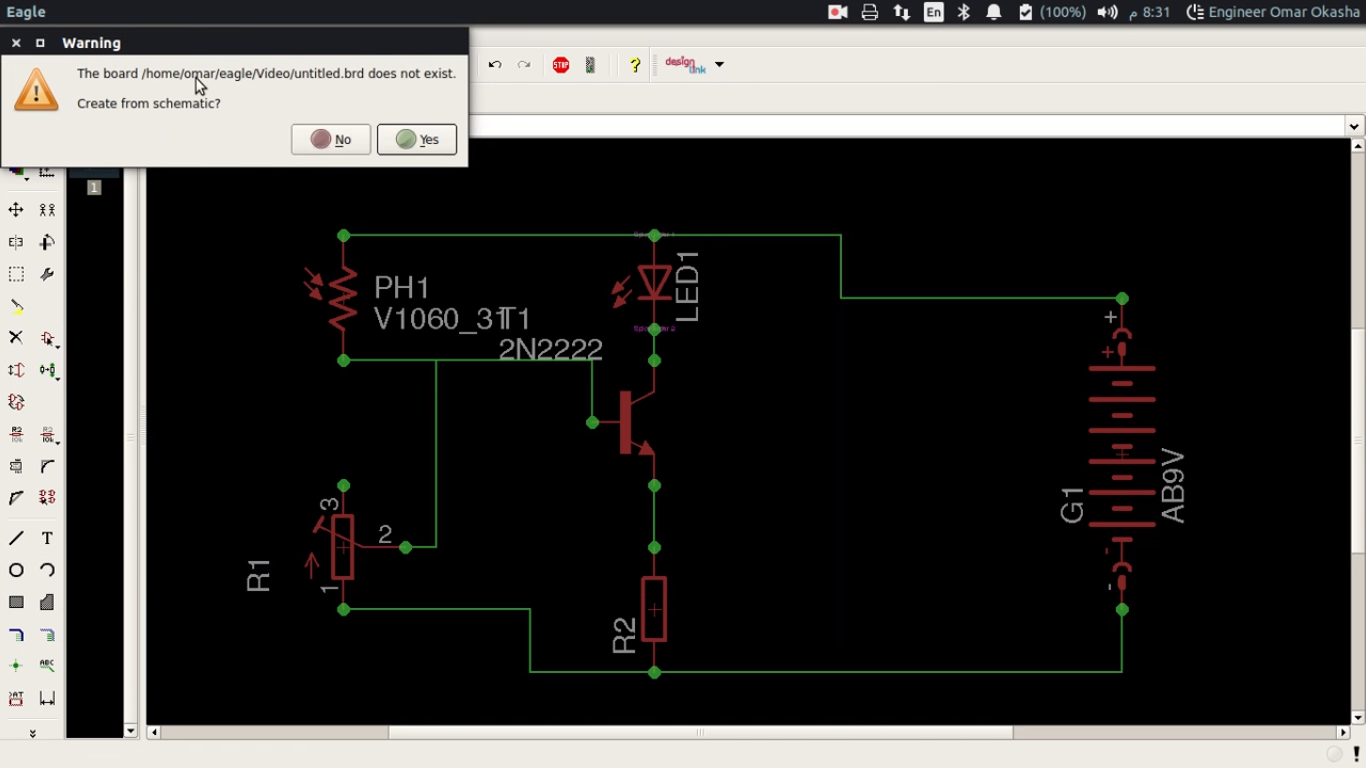Image resolution: width=1366 pixels, height=768 pixels.
Task: Select the Value tool
Action: [x=47, y=434]
